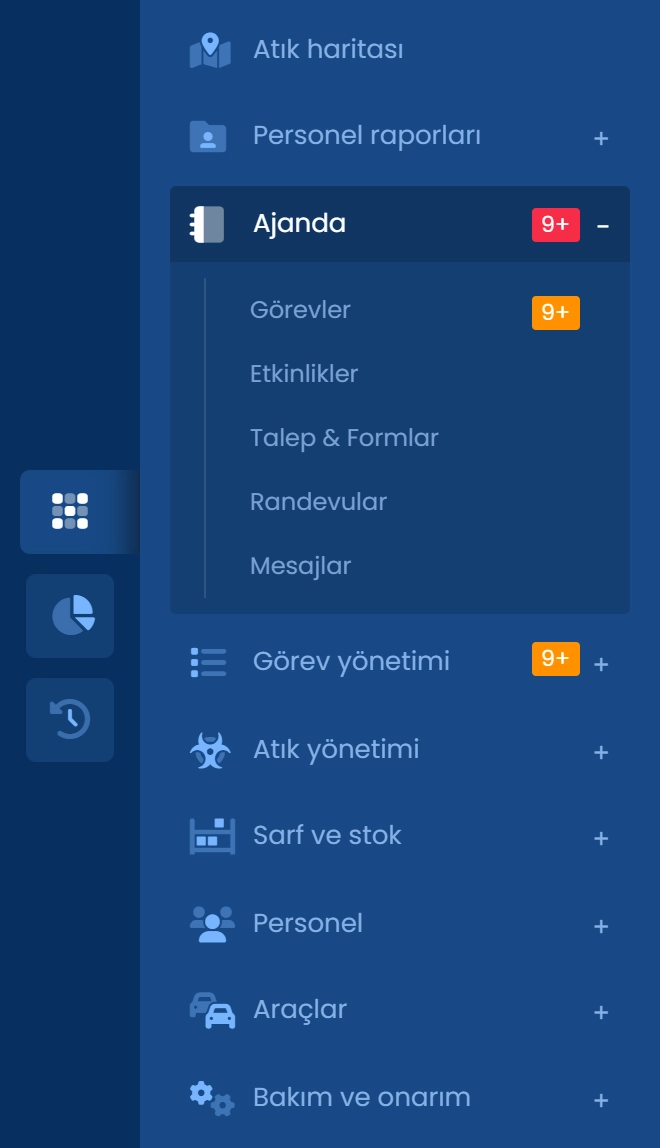This screenshot has height=1148, width=660.
Task: Click the Atık yönetimi biohazard icon
Action: point(209,748)
